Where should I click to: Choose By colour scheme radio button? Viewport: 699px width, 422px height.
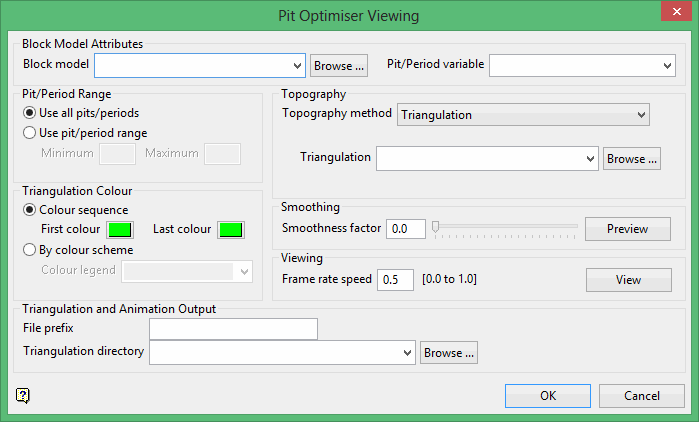click(29, 250)
